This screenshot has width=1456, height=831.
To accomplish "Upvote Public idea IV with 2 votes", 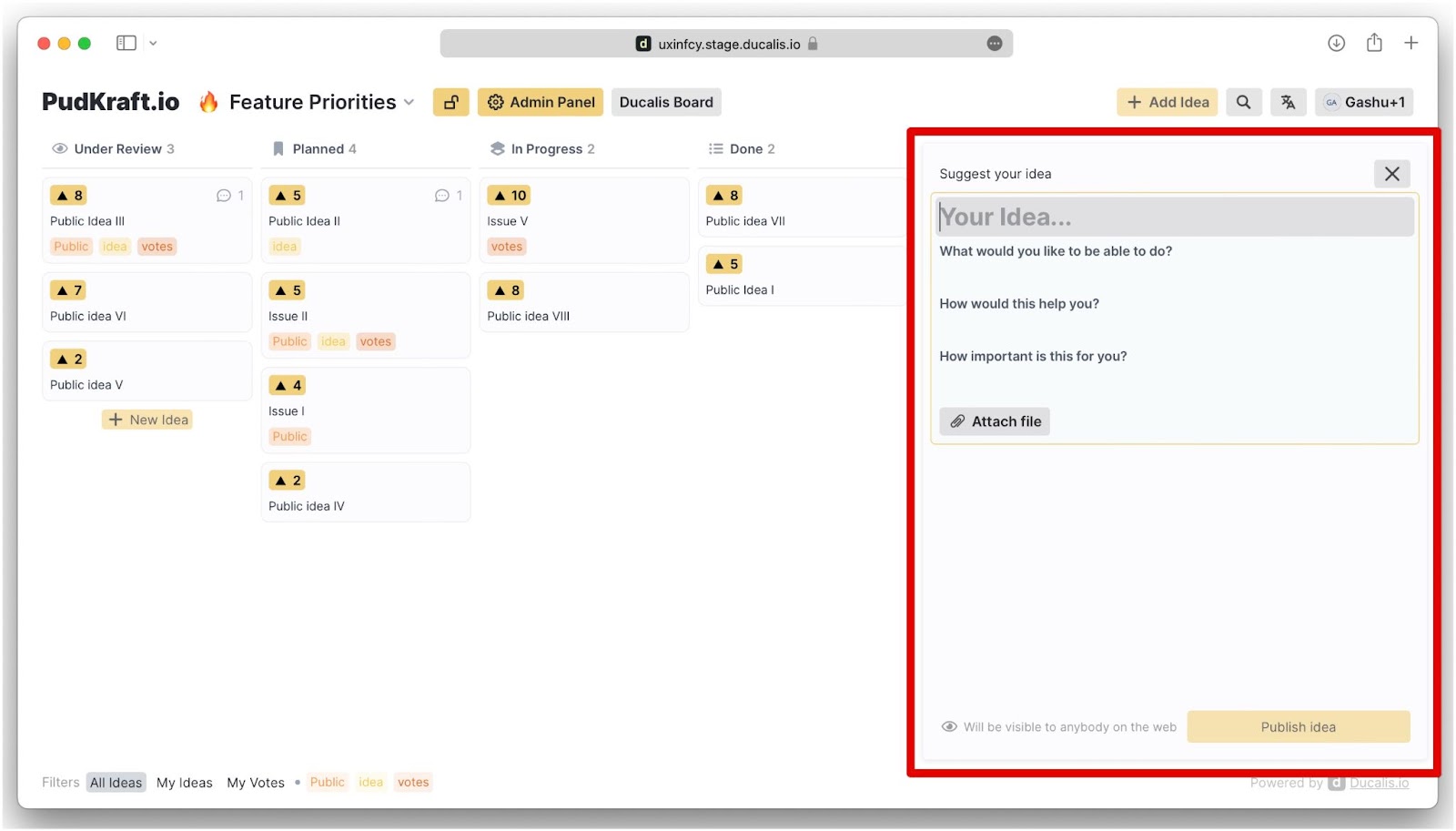I will pos(288,481).
